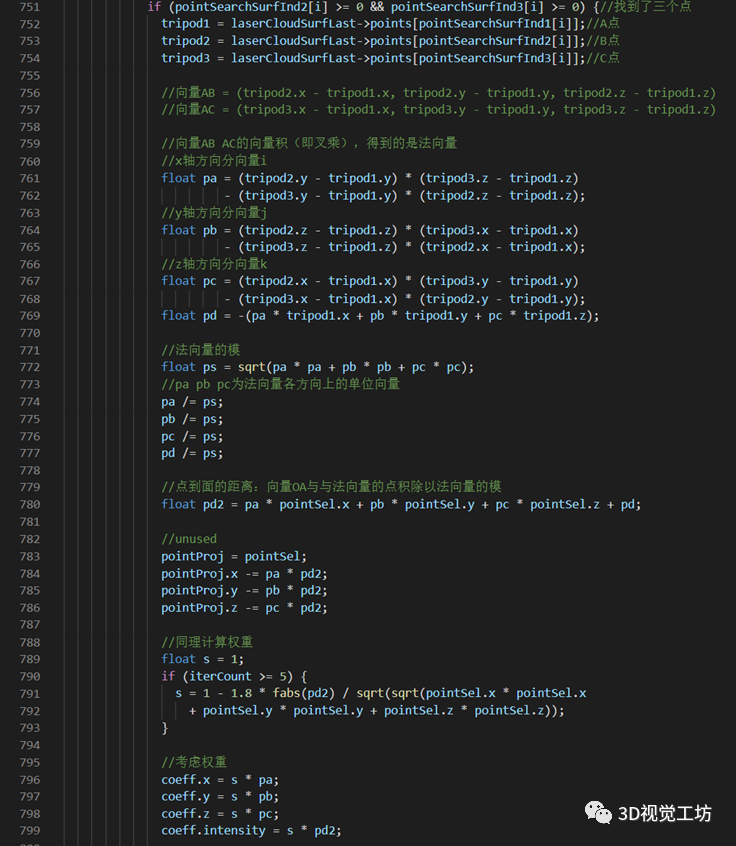Click the '//法向量的模' comment
736x846 pixels.
click(x=199, y=350)
